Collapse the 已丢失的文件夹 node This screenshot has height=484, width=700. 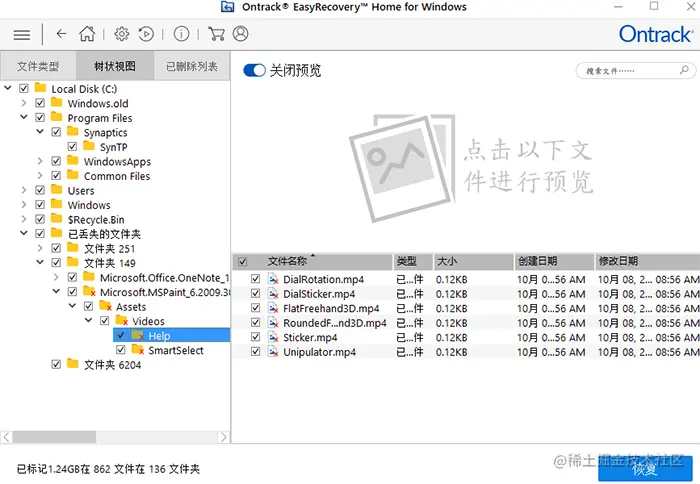[x=24, y=233]
